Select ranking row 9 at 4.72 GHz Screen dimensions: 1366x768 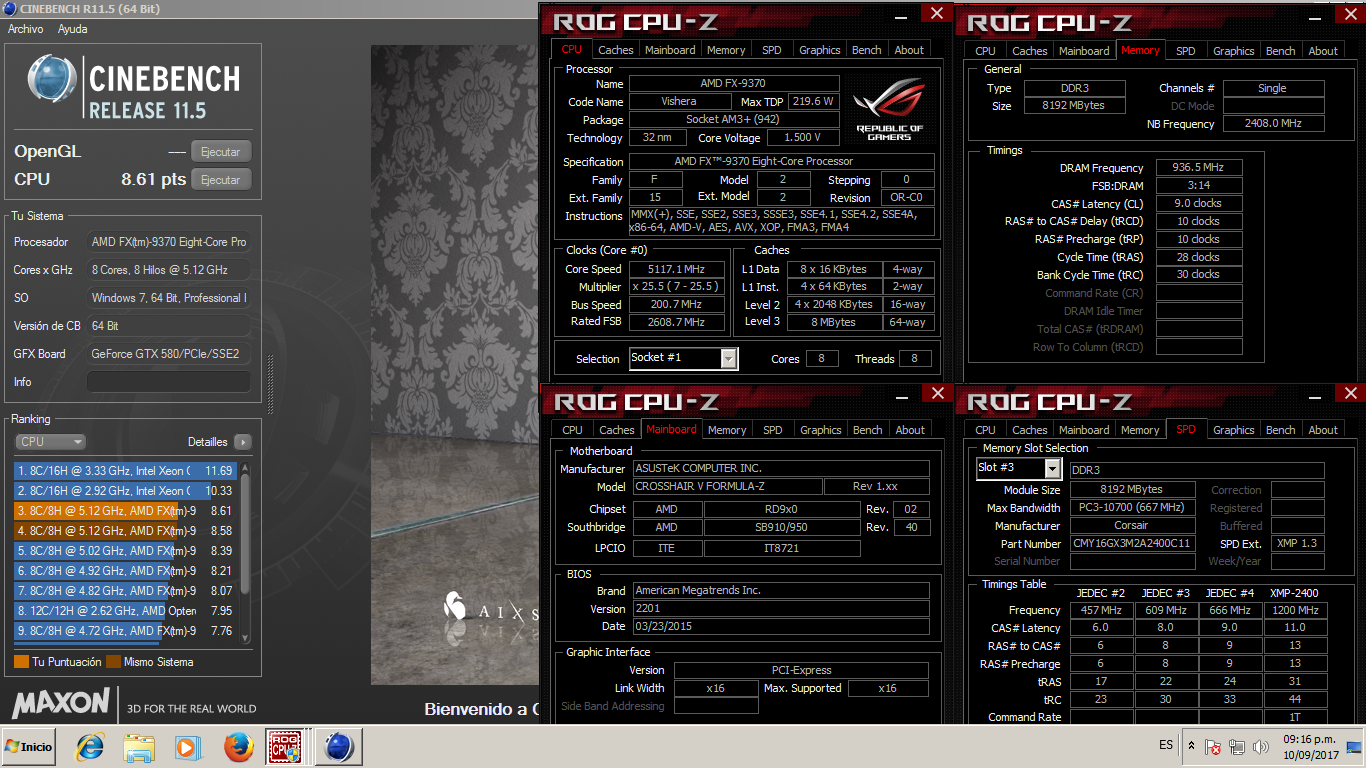(x=124, y=630)
